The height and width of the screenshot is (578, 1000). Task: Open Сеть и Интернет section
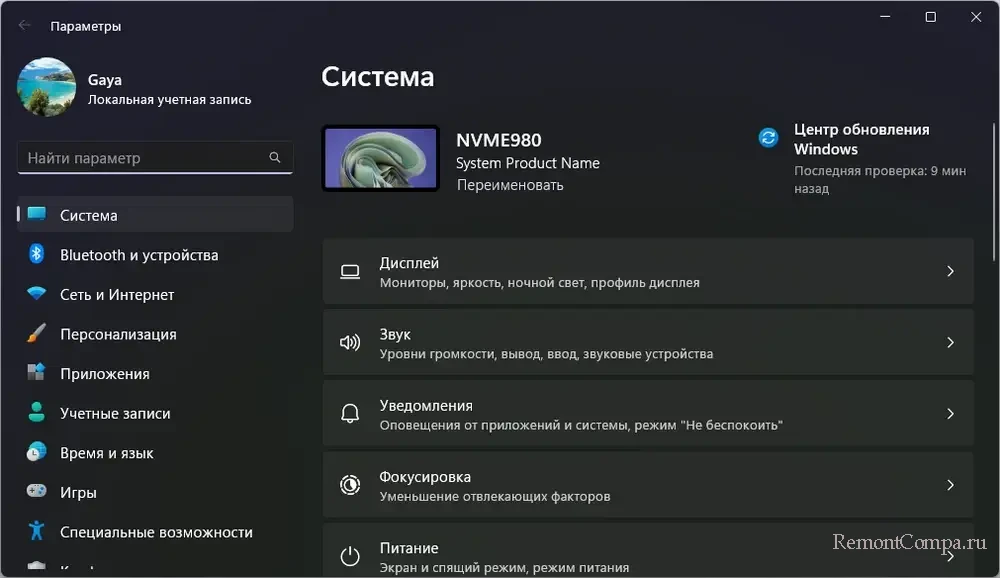pos(117,294)
